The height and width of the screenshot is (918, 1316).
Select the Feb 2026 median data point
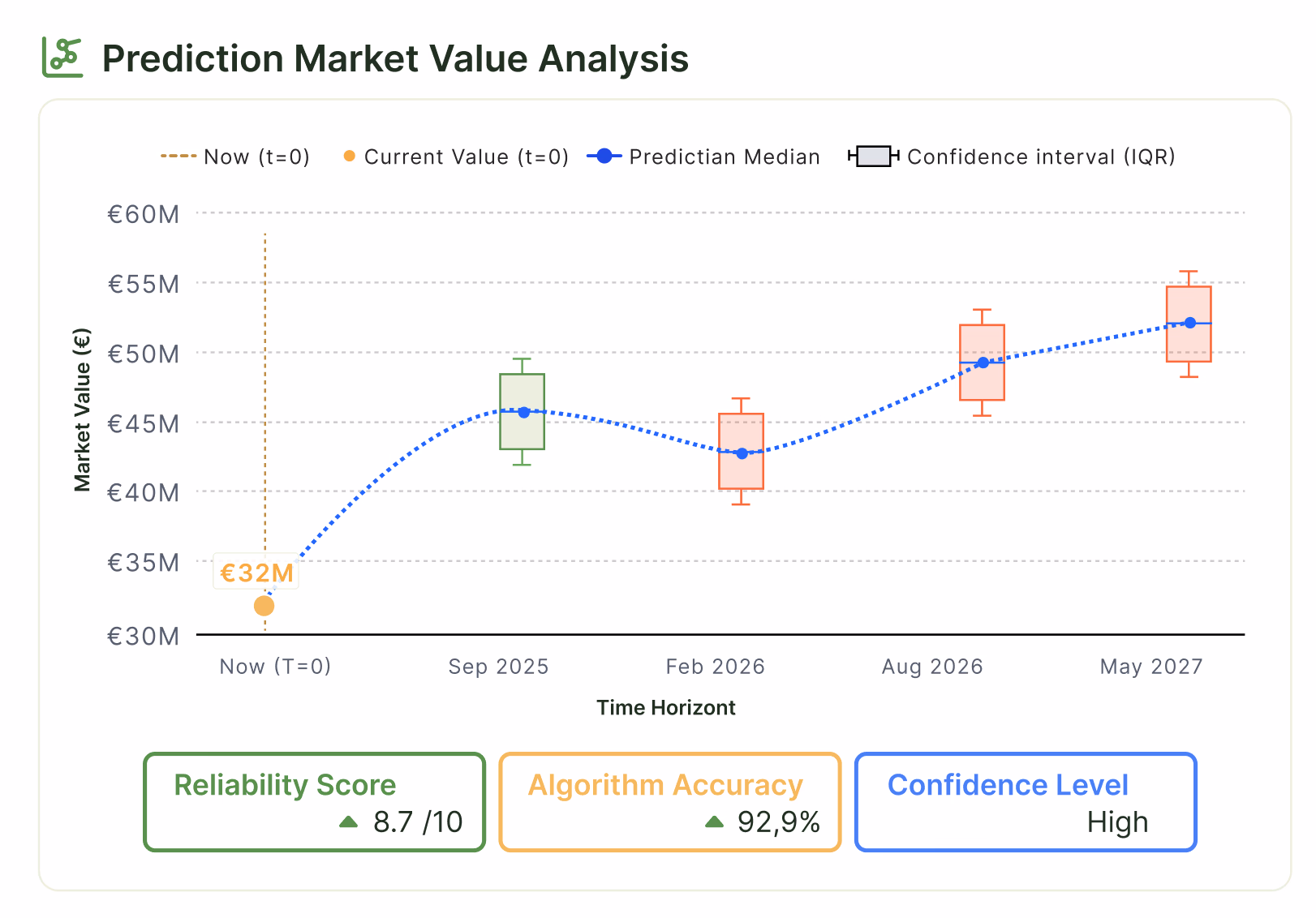tap(742, 453)
